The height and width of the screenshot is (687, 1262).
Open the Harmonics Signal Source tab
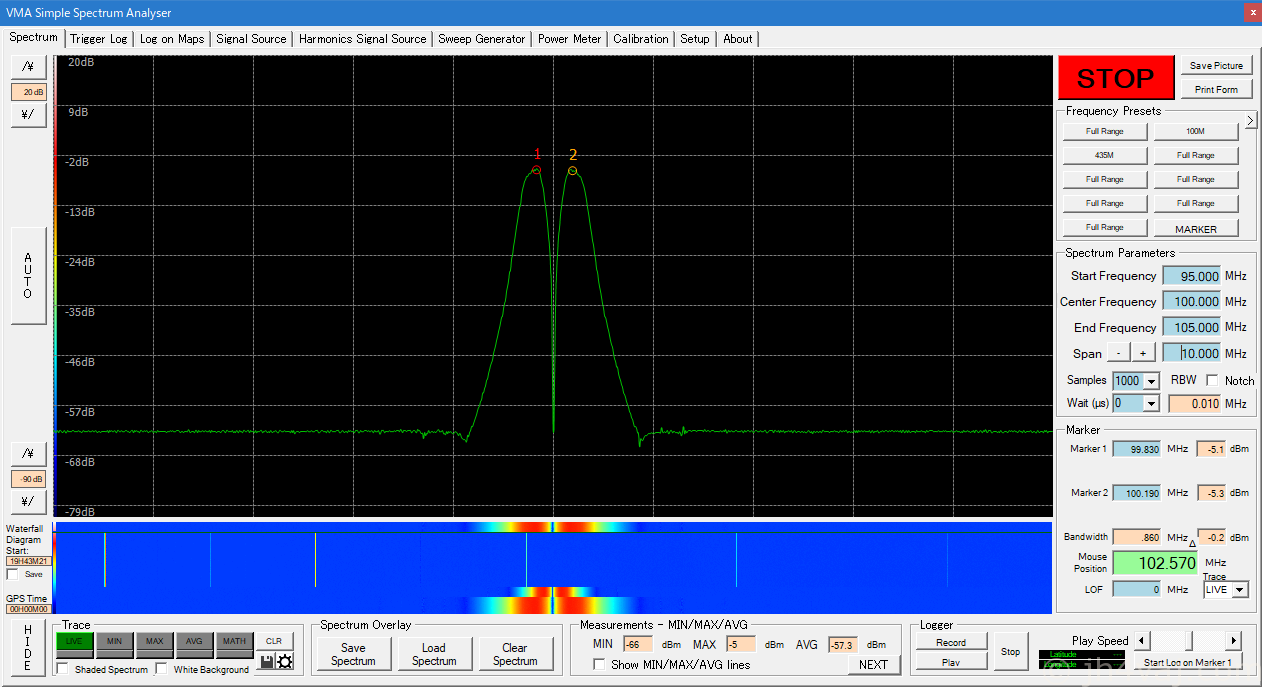(x=362, y=39)
